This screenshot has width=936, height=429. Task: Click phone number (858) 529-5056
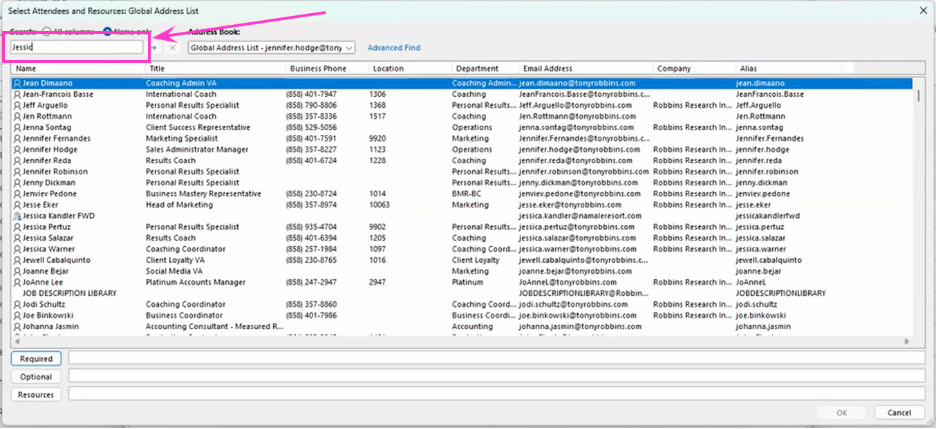[313, 127]
